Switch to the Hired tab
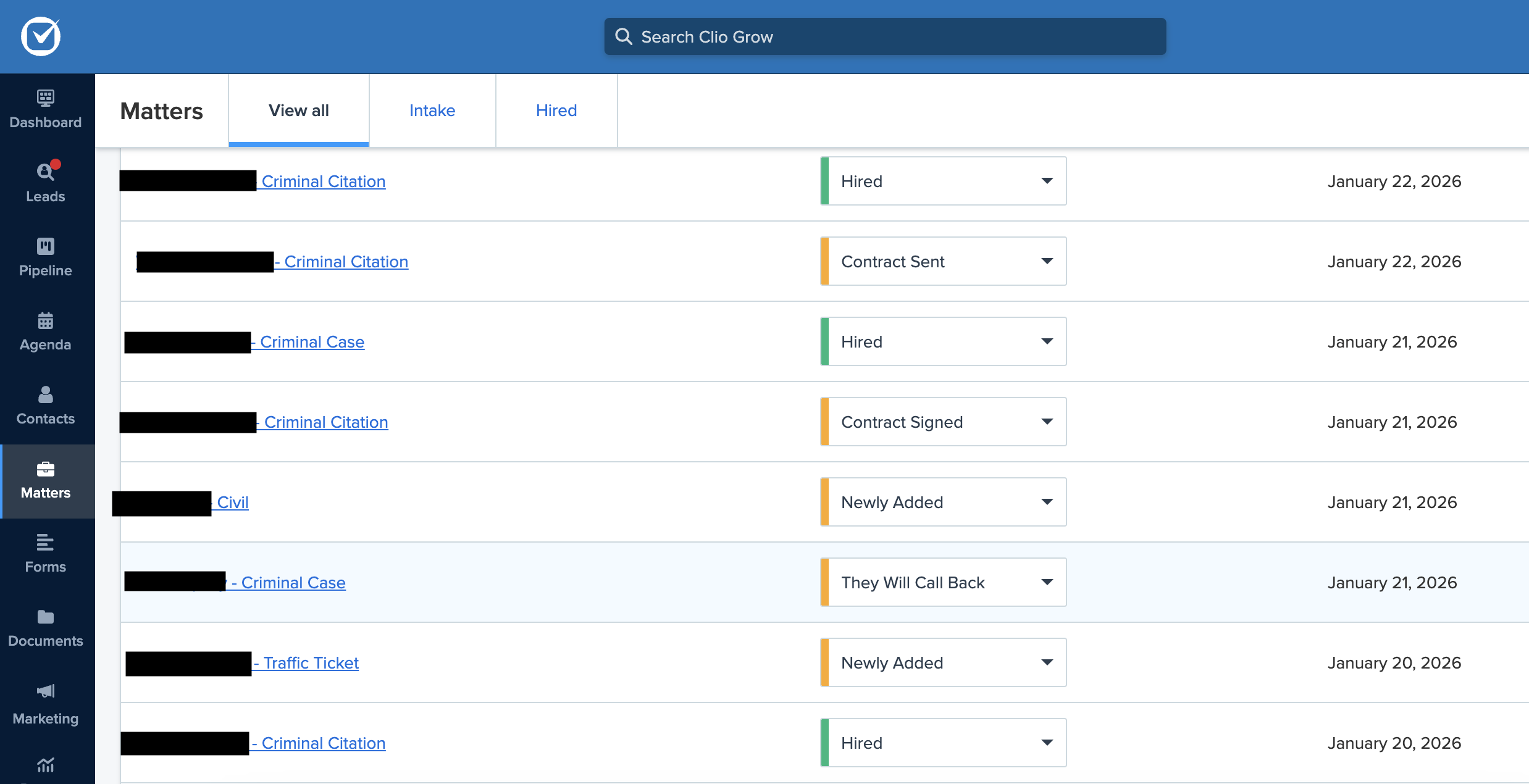The width and height of the screenshot is (1529, 784). (556, 111)
